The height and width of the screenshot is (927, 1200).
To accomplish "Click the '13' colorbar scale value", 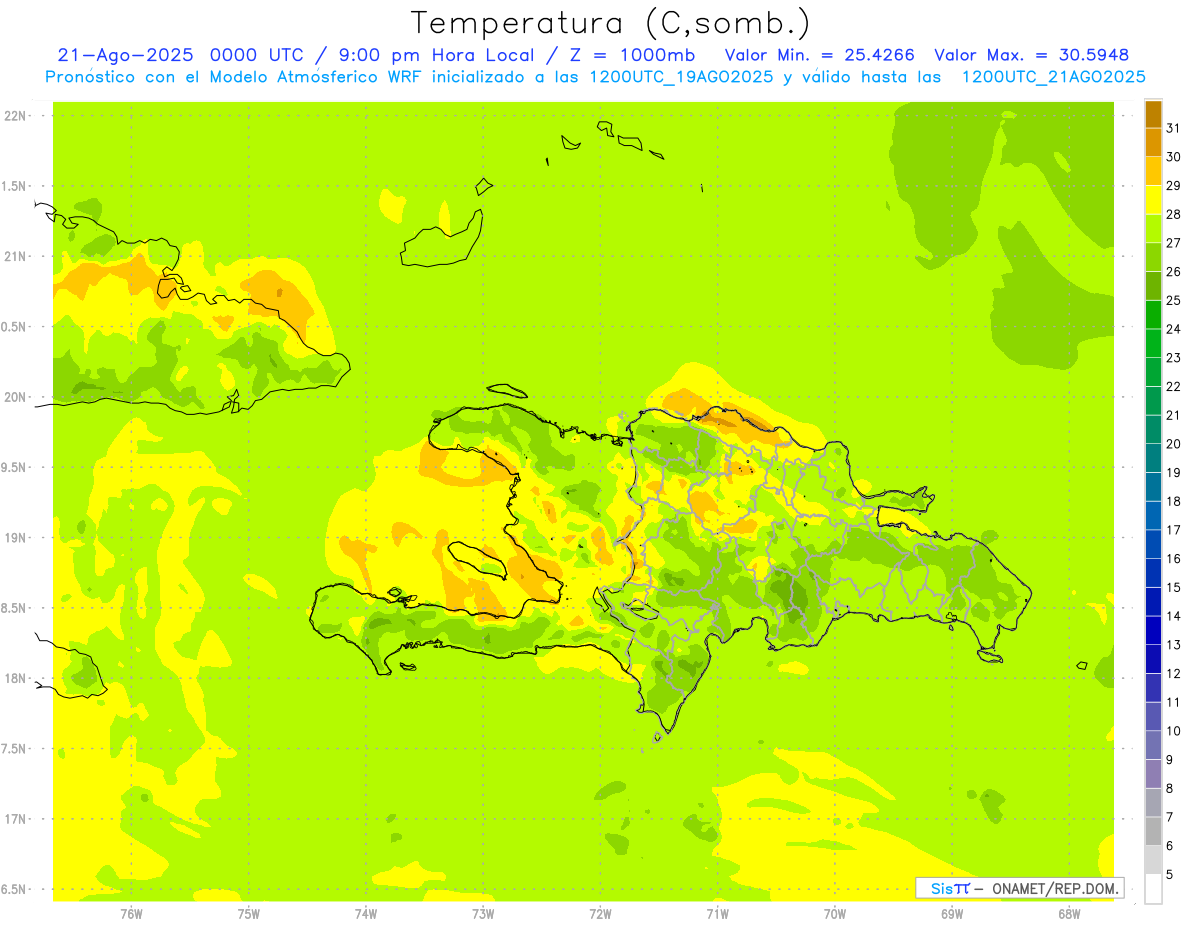I will pyautogui.click(x=1174, y=645).
